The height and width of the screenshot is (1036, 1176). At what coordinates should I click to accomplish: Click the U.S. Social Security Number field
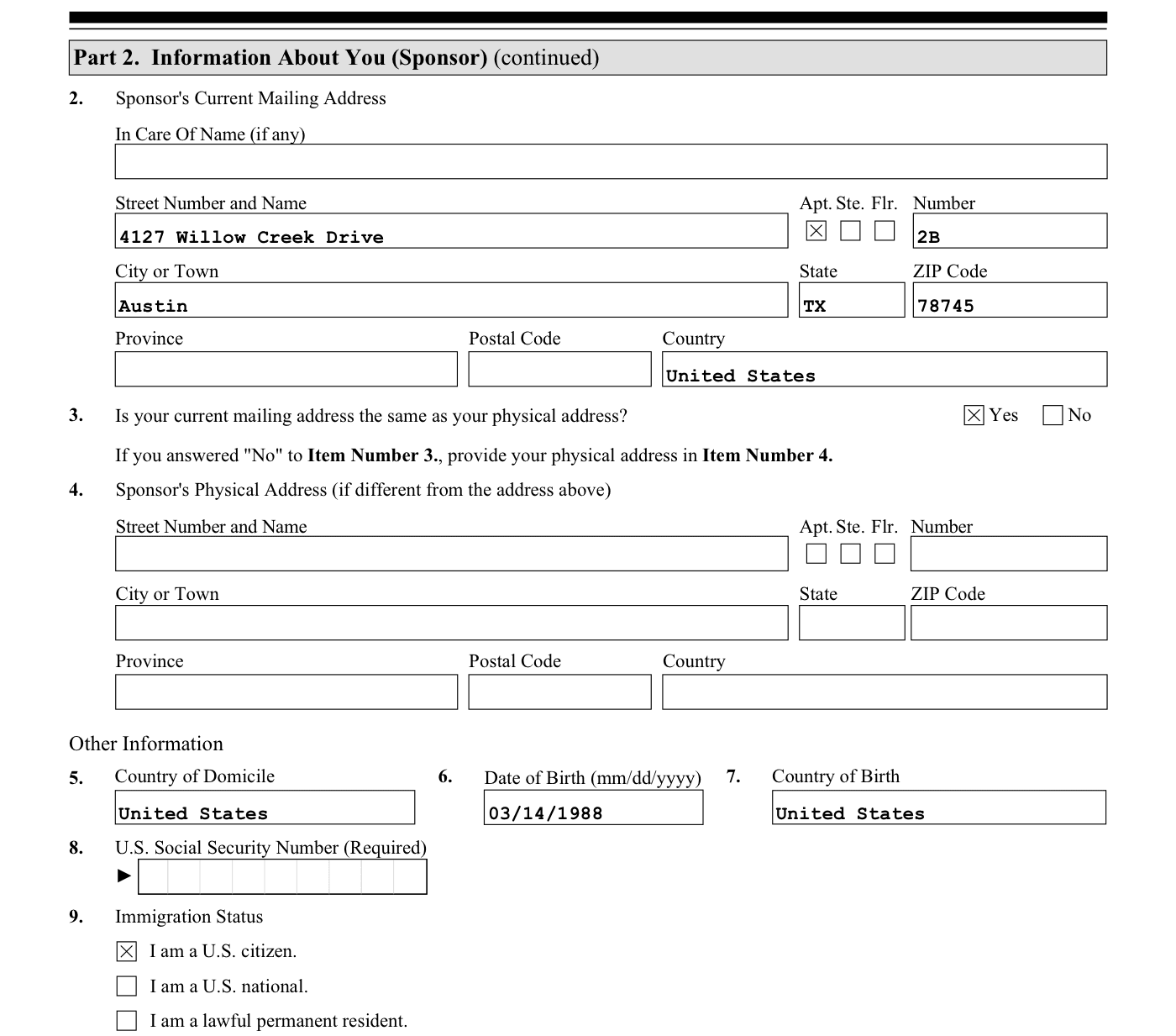click(x=282, y=876)
